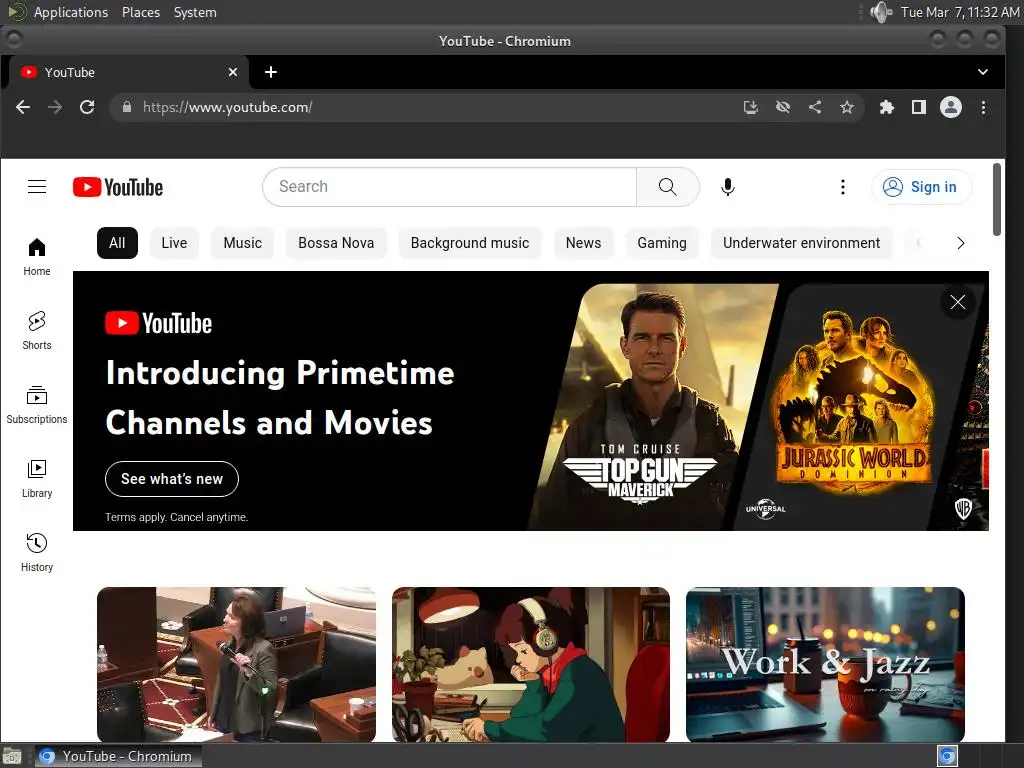Open the Chromium three-dot menu

click(x=983, y=107)
